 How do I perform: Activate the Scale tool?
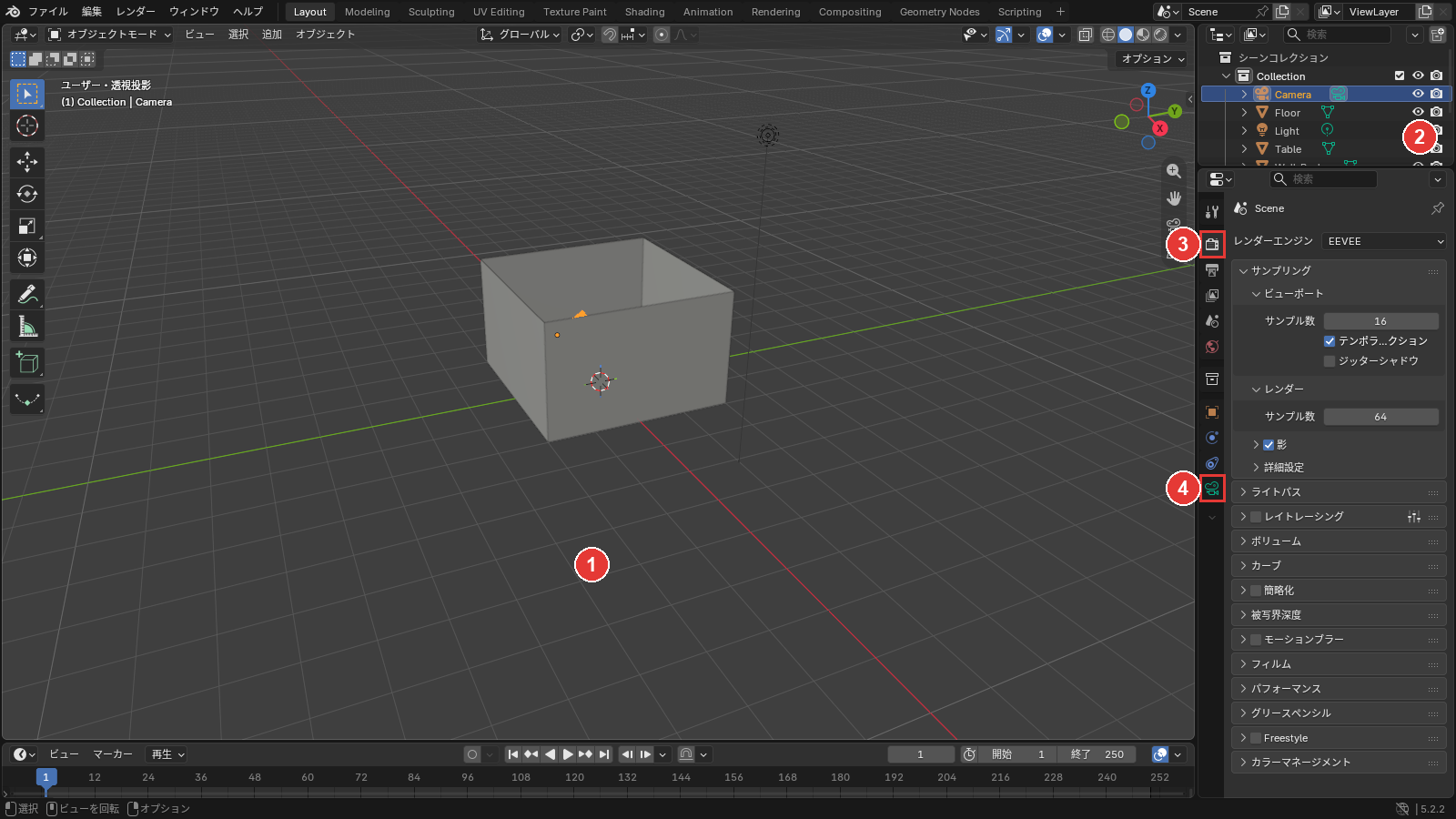click(27, 226)
